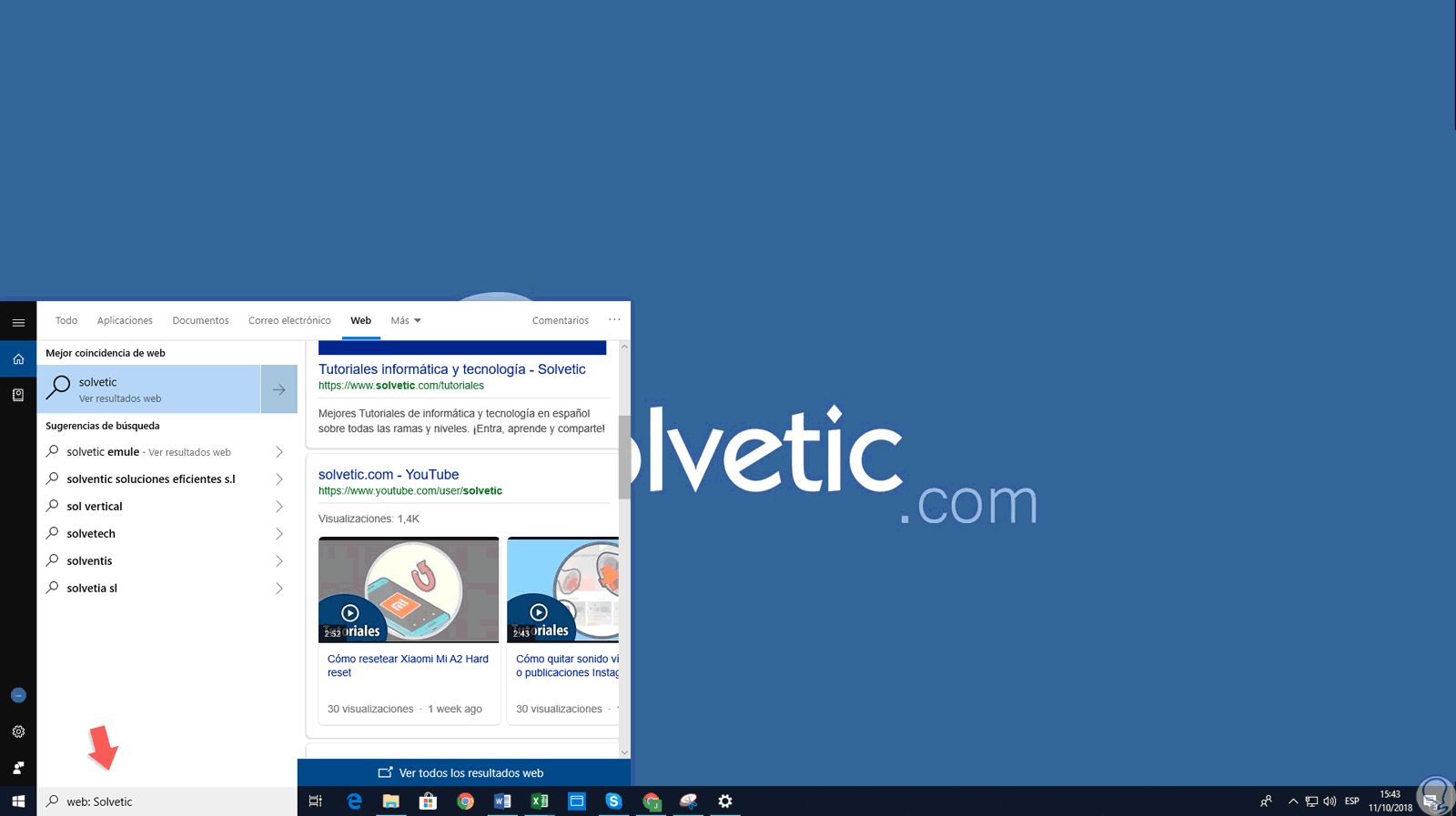1456x816 pixels.
Task: Click the Xiaomi phone video thumbnail
Action: pyautogui.click(x=409, y=589)
